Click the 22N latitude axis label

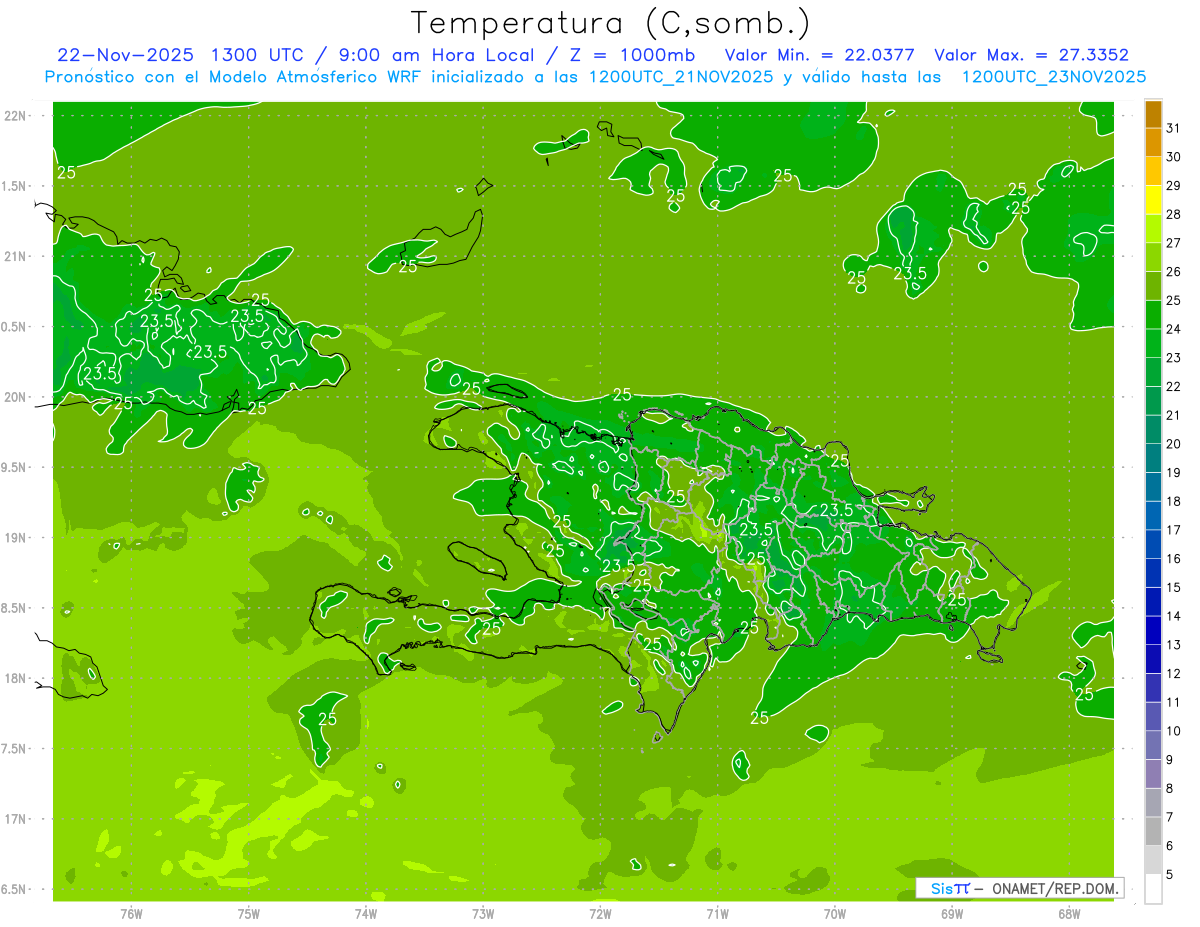[x=15, y=116]
